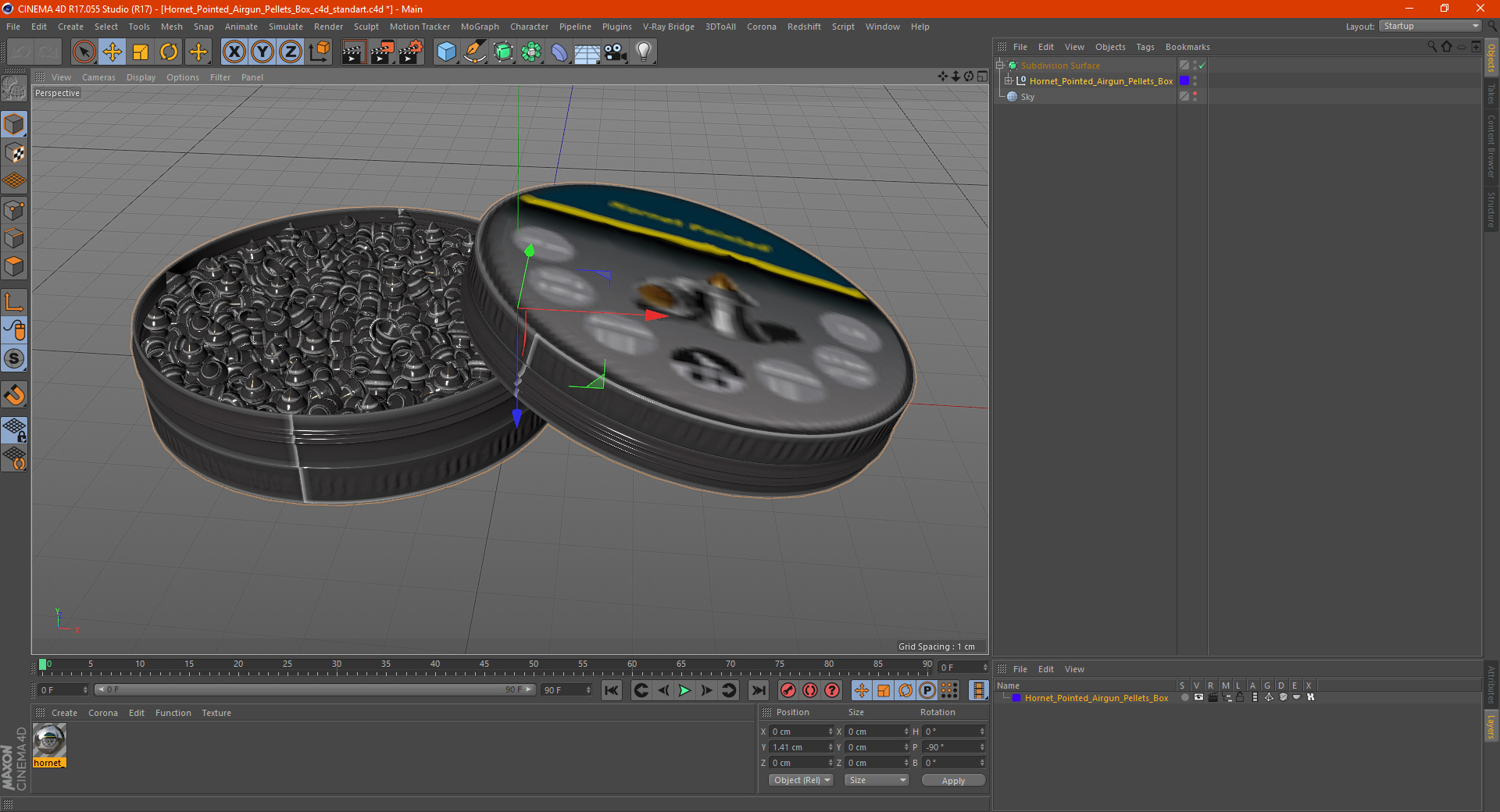Toggle viewport maximize icon

coord(982,77)
